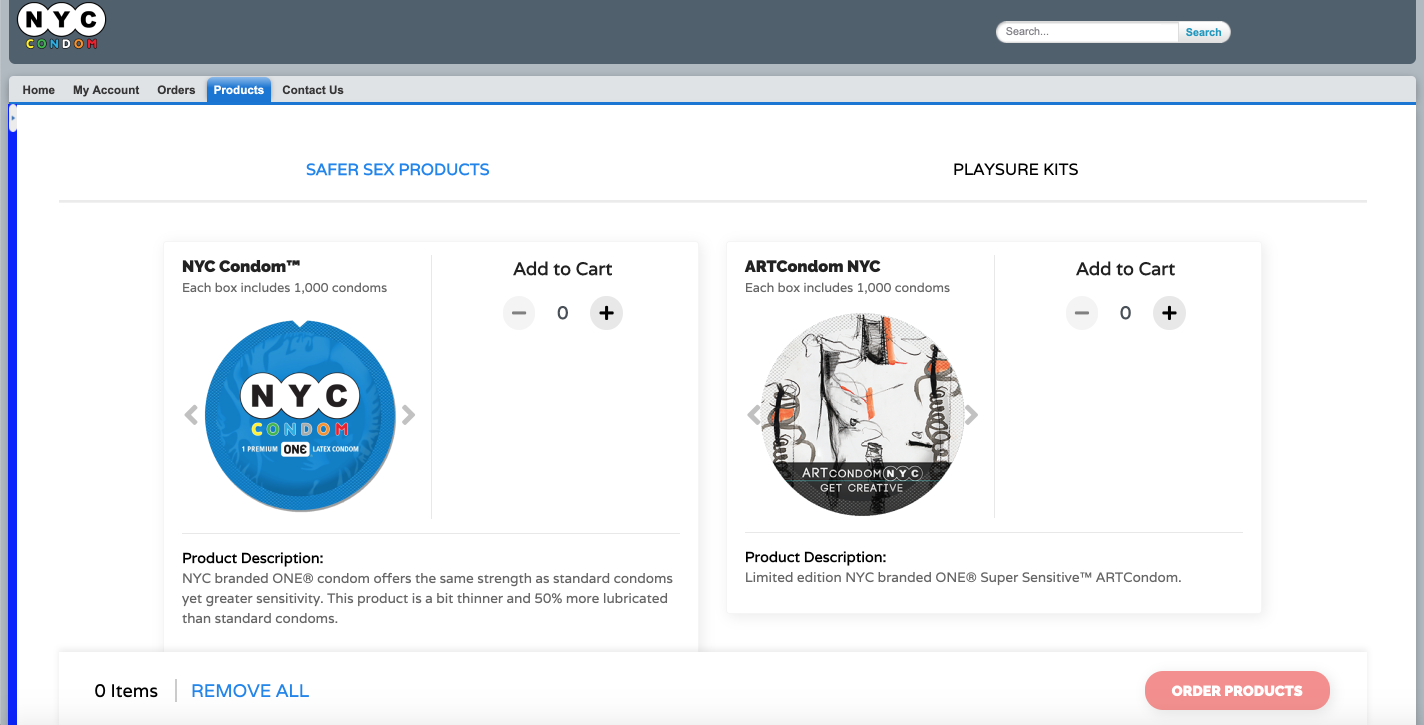Increase NYC Condom quantity with plus button
Image resolution: width=1424 pixels, height=725 pixels.
606,313
